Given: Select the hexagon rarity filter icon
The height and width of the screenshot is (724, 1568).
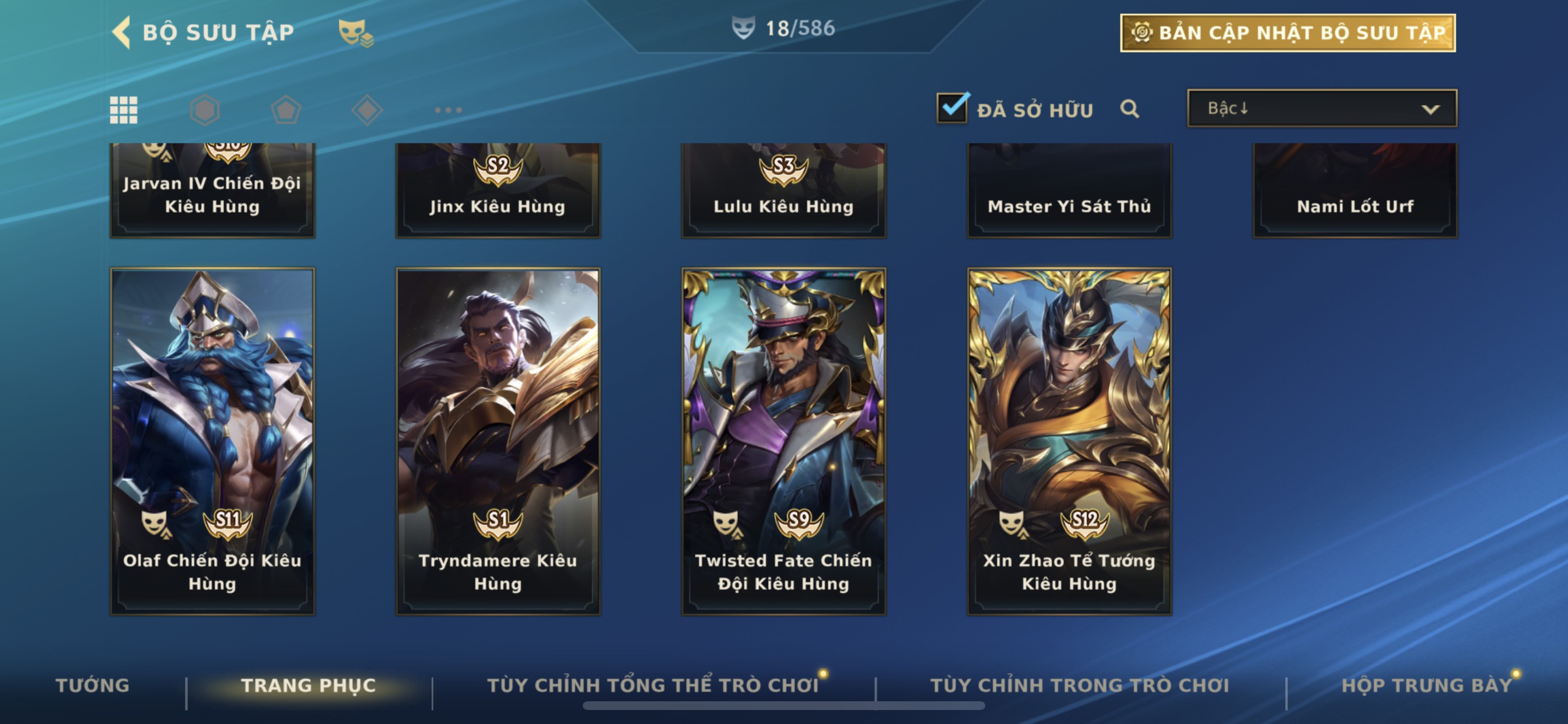Looking at the screenshot, I should pyautogui.click(x=205, y=110).
